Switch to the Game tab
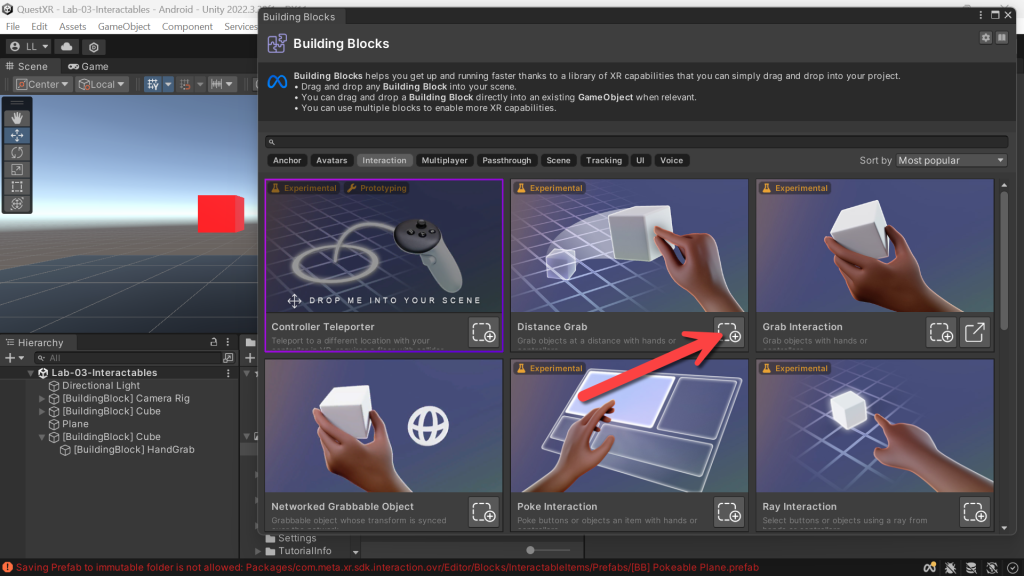1024x576 pixels. [x=88, y=67]
